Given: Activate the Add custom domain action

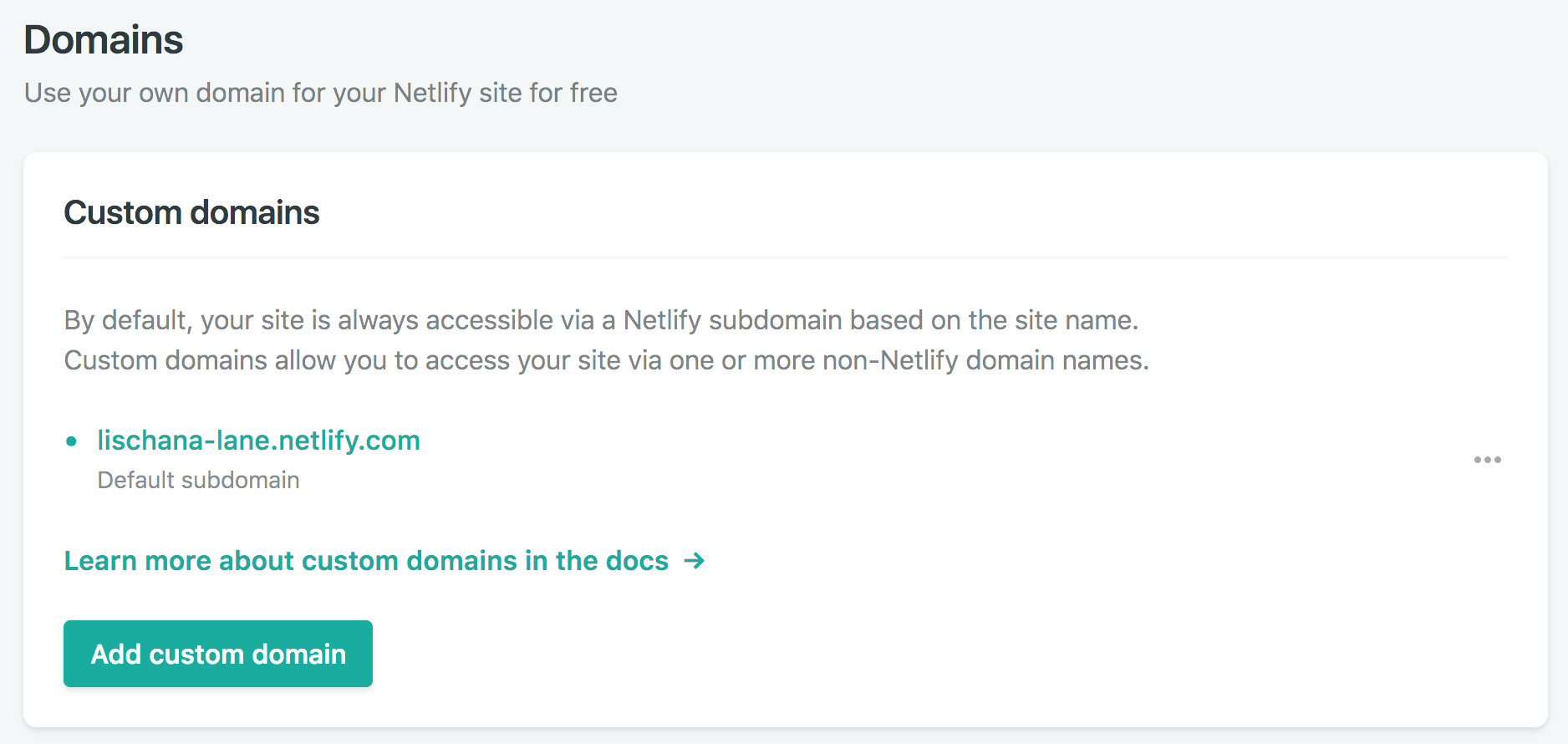Looking at the screenshot, I should pyautogui.click(x=217, y=654).
